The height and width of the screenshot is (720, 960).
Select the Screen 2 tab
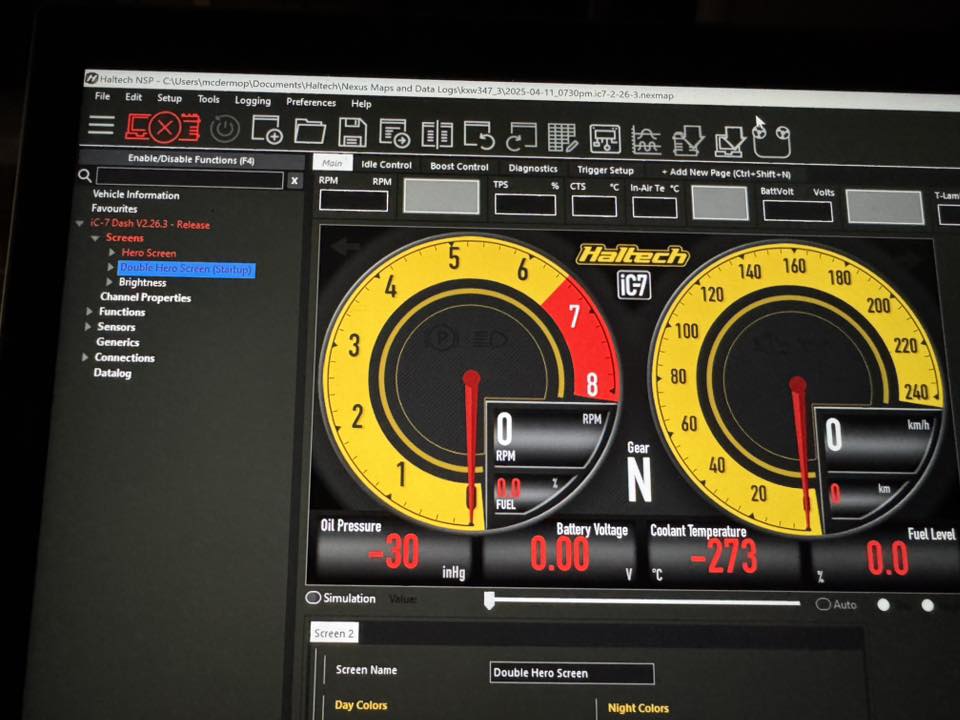click(334, 633)
